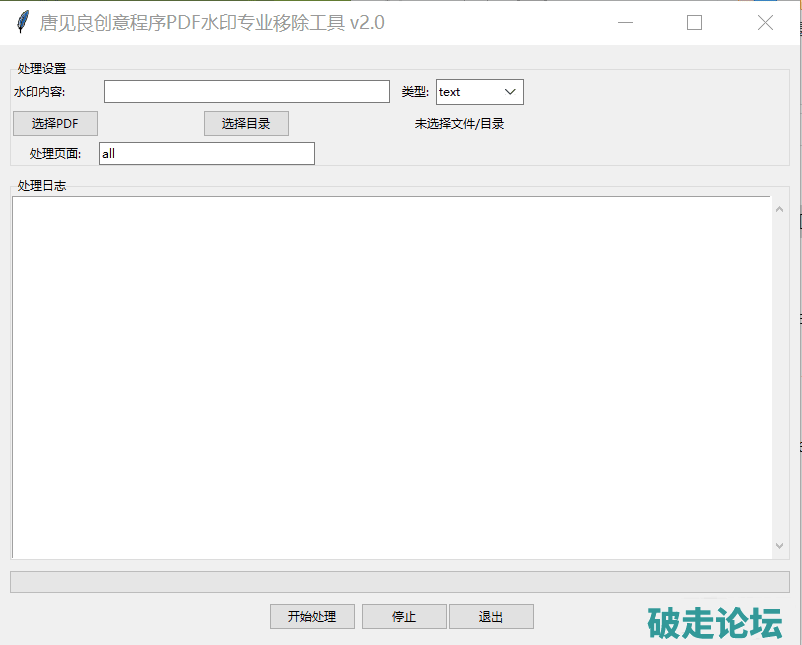Click the window title text in title bar
This screenshot has width=802, height=645.
tap(211, 22)
